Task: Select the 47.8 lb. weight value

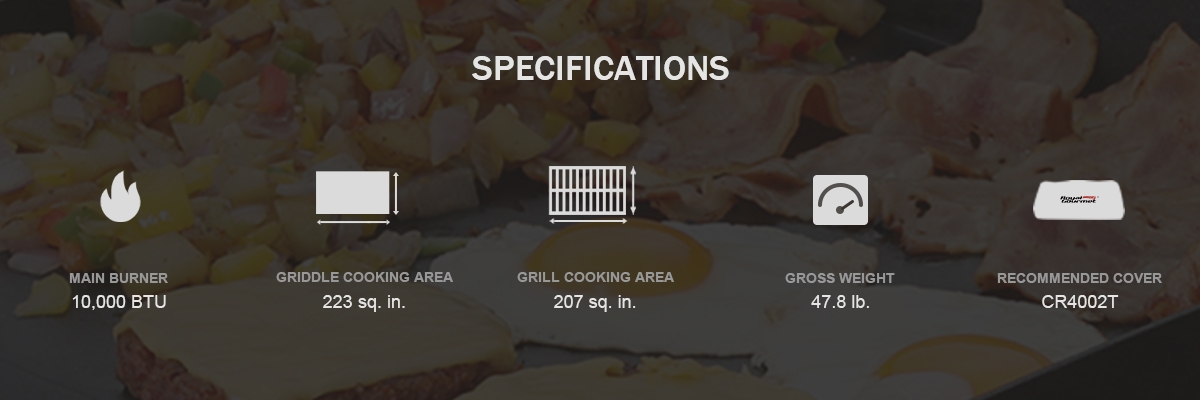Action: tap(840, 301)
